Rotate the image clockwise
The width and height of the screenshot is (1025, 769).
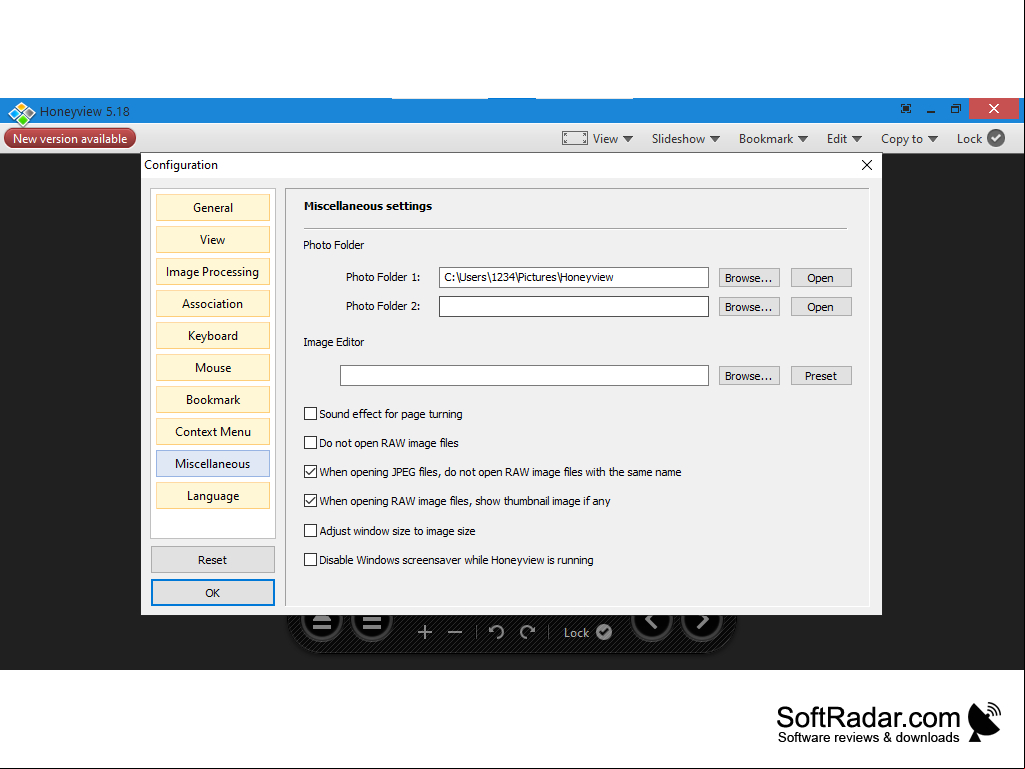[x=528, y=632]
